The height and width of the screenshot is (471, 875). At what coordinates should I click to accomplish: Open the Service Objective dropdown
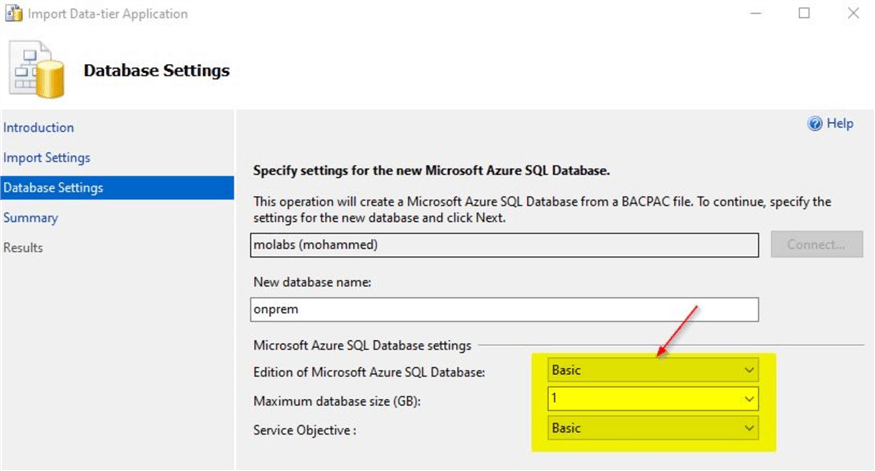tap(653, 428)
